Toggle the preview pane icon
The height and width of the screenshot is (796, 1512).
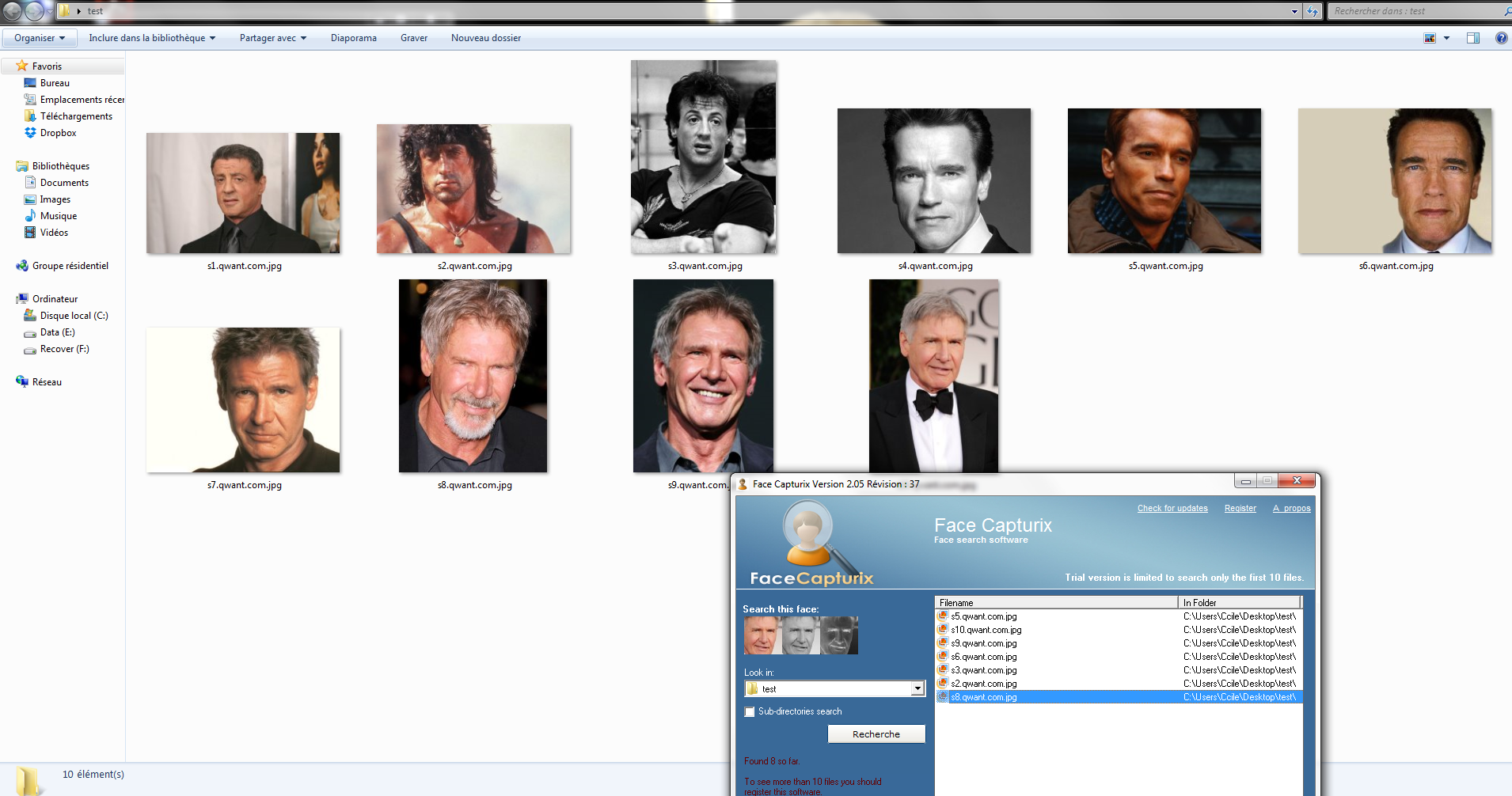1472,38
